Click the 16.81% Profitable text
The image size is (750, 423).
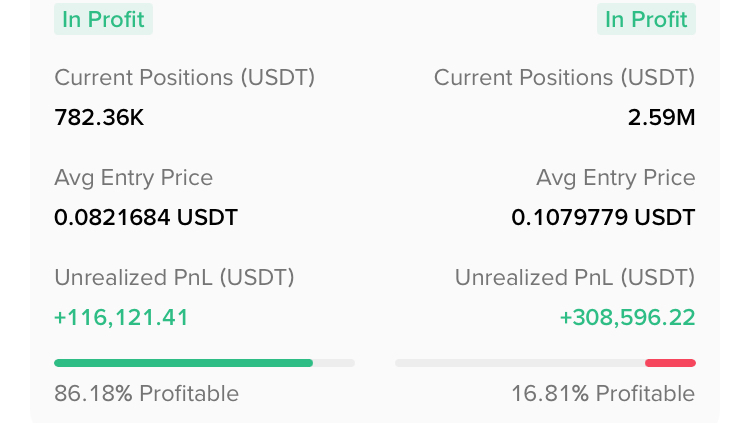click(603, 394)
